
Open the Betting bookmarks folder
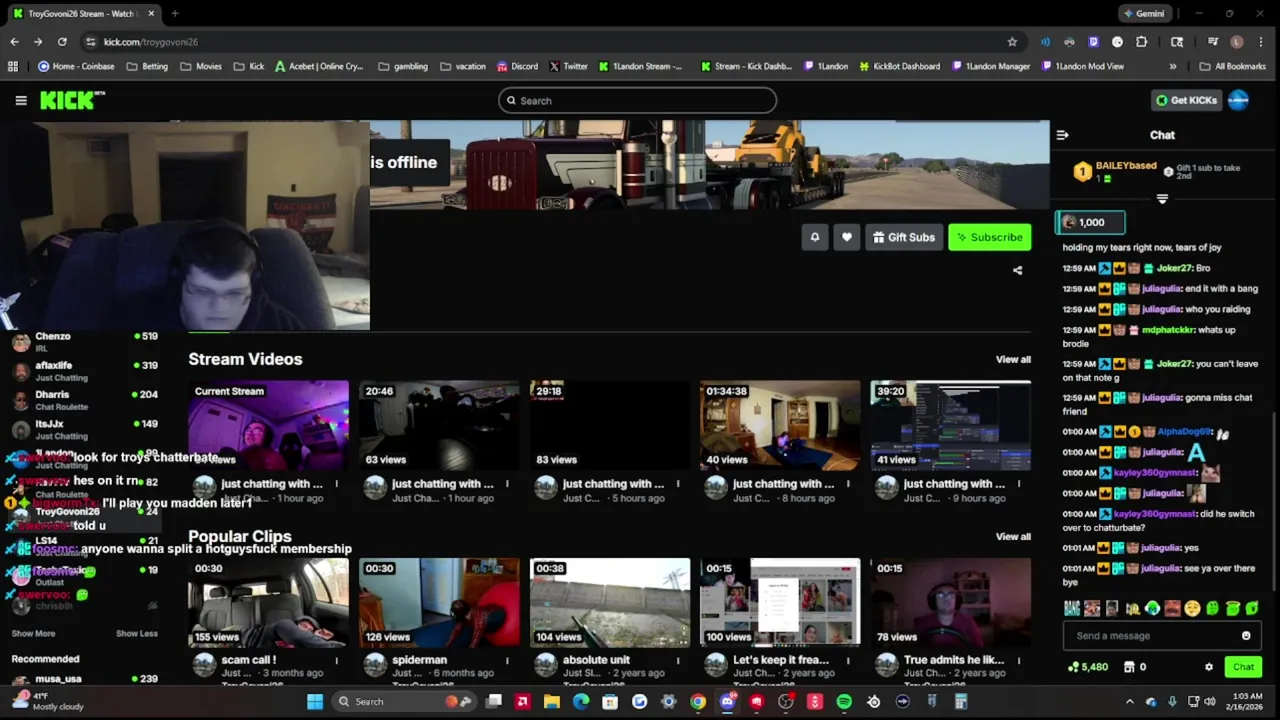[147, 66]
